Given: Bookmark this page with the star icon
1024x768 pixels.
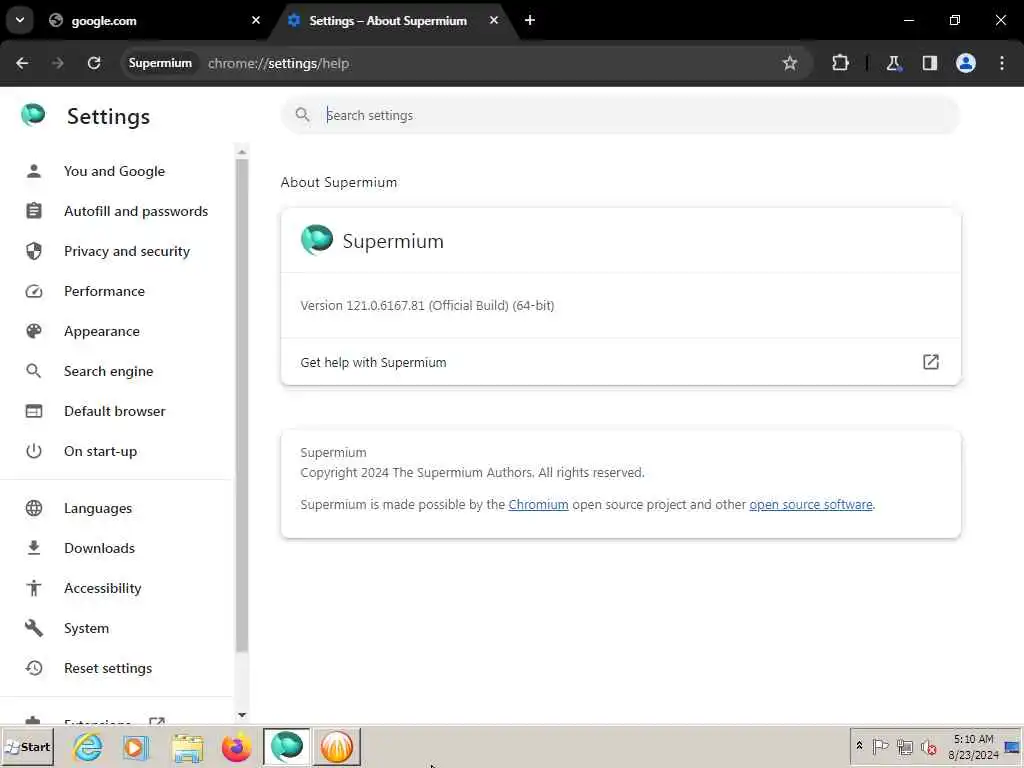Looking at the screenshot, I should (x=790, y=63).
